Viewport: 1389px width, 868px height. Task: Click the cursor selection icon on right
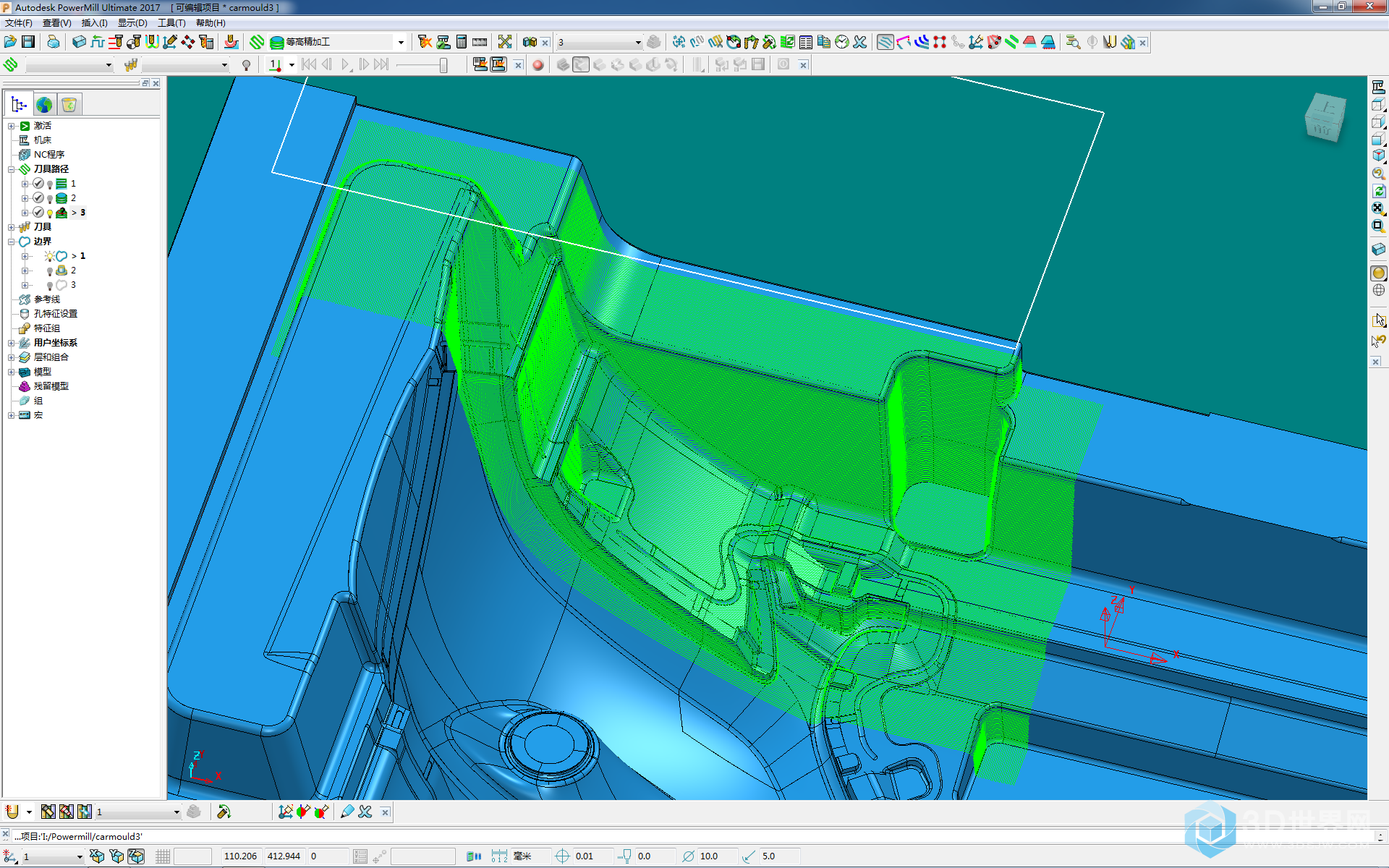(x=1378, y=320)
